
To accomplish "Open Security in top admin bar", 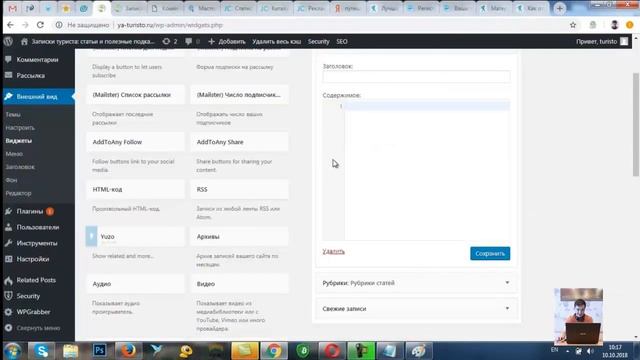I will [318, 41].
